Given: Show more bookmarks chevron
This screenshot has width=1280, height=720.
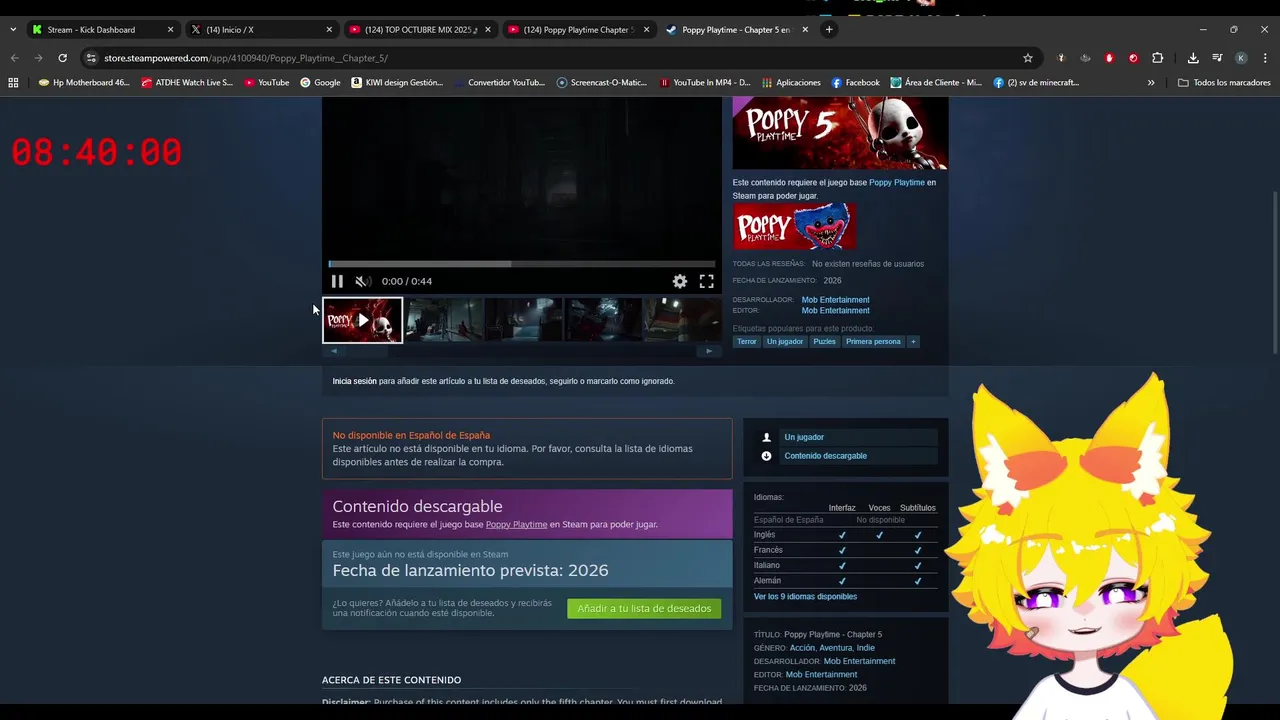Looking at the screenshot, I should [1151, 83].
